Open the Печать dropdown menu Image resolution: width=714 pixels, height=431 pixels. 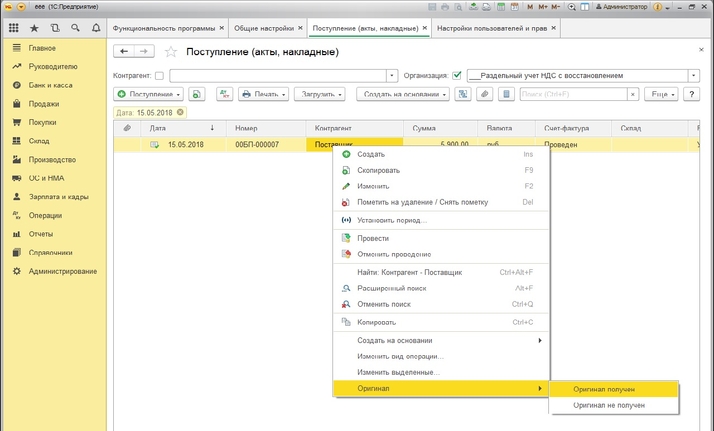(x=264, y=94)
